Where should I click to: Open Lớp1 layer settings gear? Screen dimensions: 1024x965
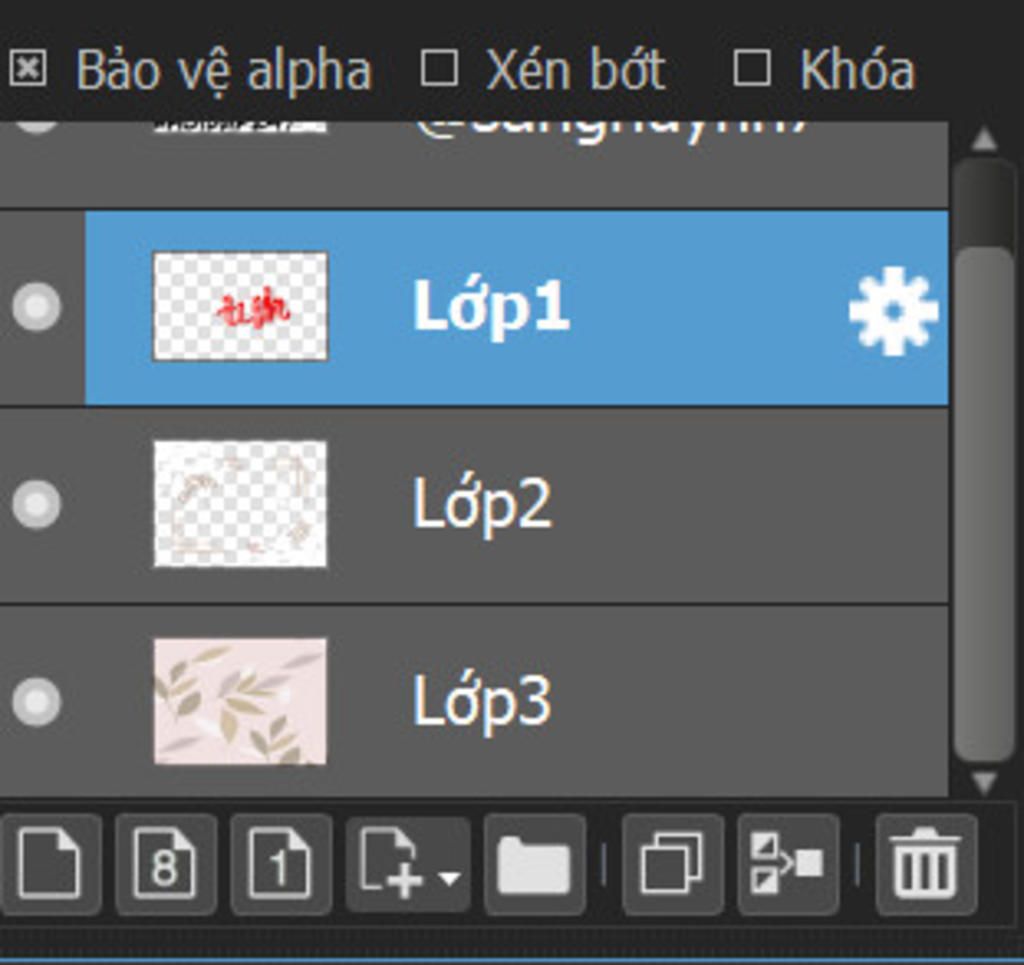(x=893, y=311)
